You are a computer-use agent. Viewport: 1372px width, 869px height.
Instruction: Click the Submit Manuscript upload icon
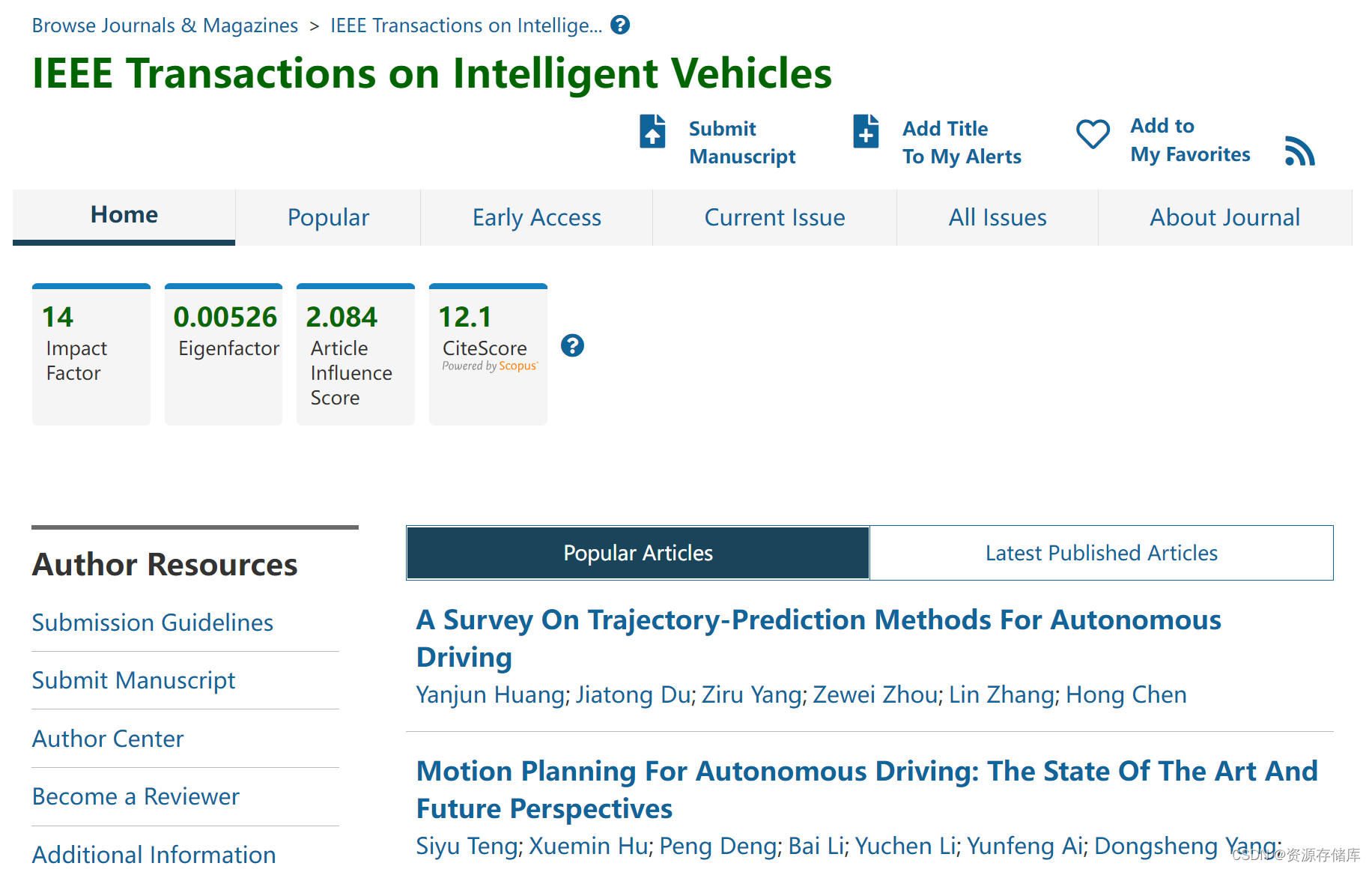652,132
